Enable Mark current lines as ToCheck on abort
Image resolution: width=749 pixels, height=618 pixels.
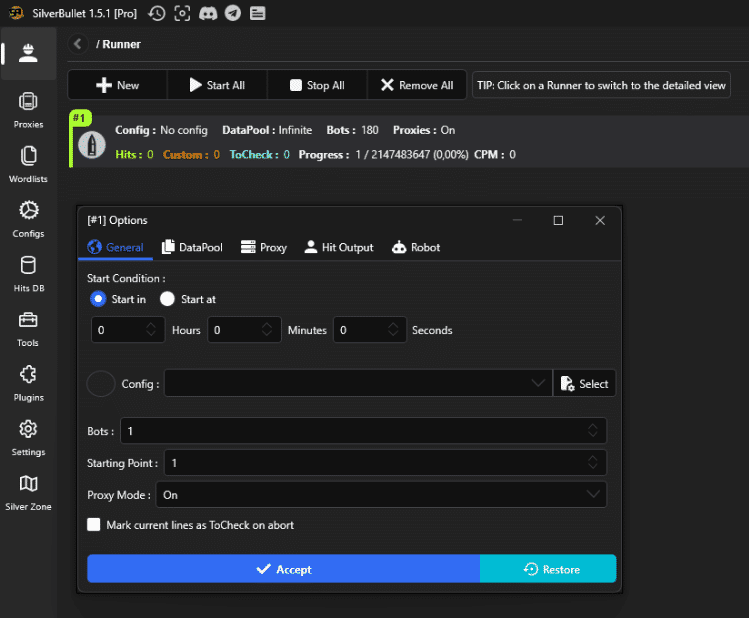[94, 525]
